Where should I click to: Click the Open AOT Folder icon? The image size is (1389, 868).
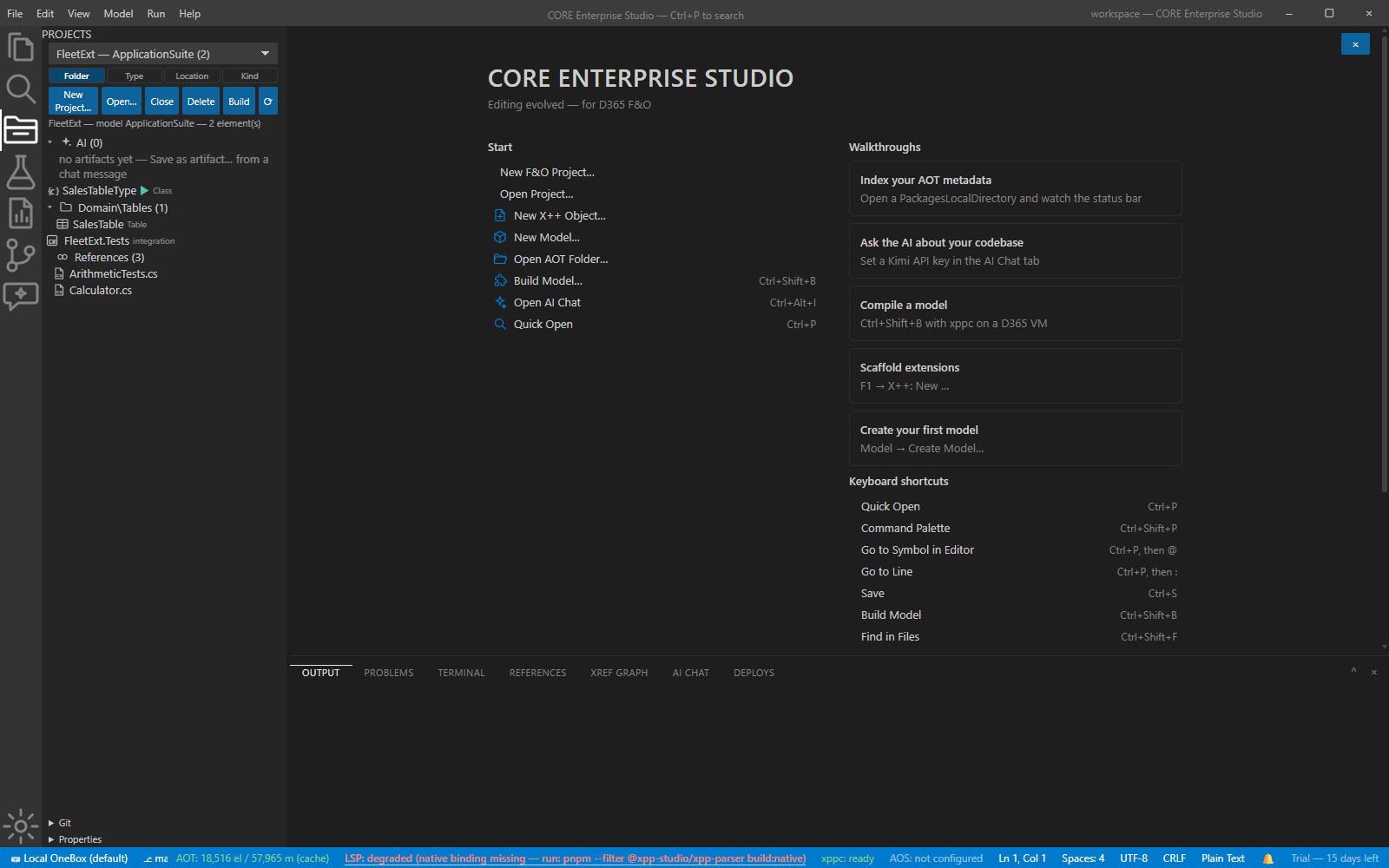[500, 259]
